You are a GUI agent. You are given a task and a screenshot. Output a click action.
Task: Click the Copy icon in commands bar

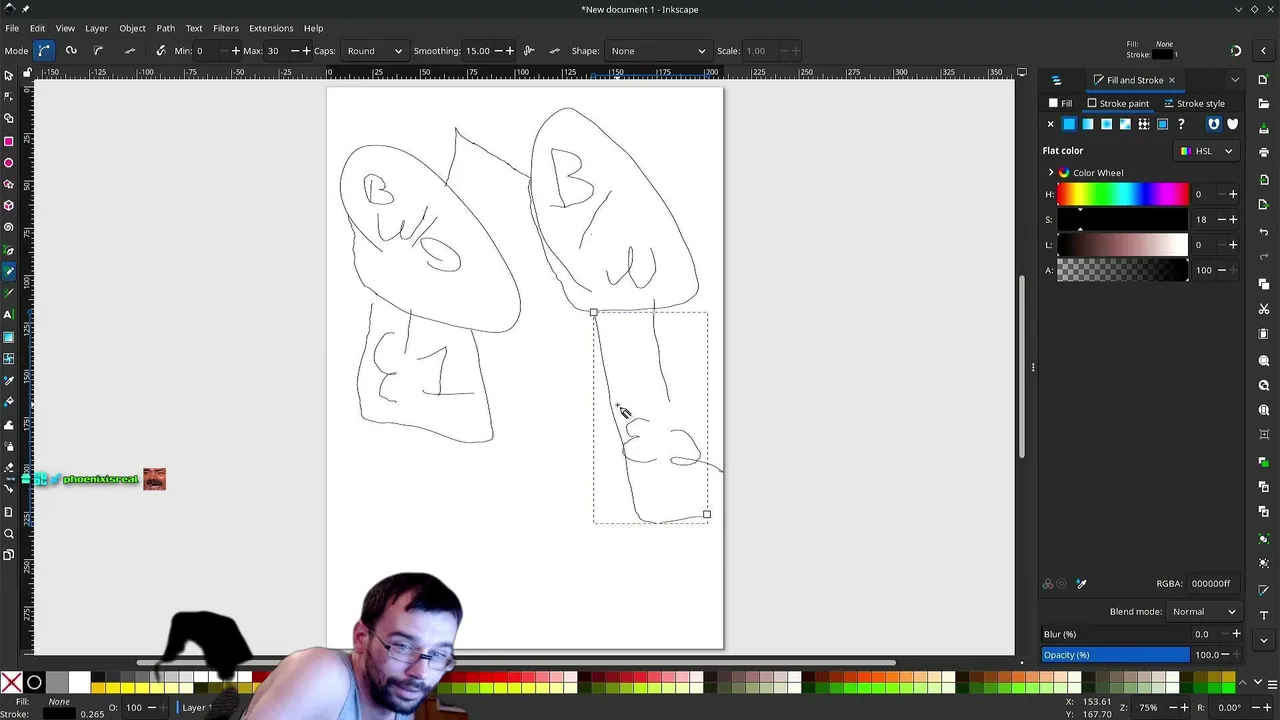[x=1264, y=284]
